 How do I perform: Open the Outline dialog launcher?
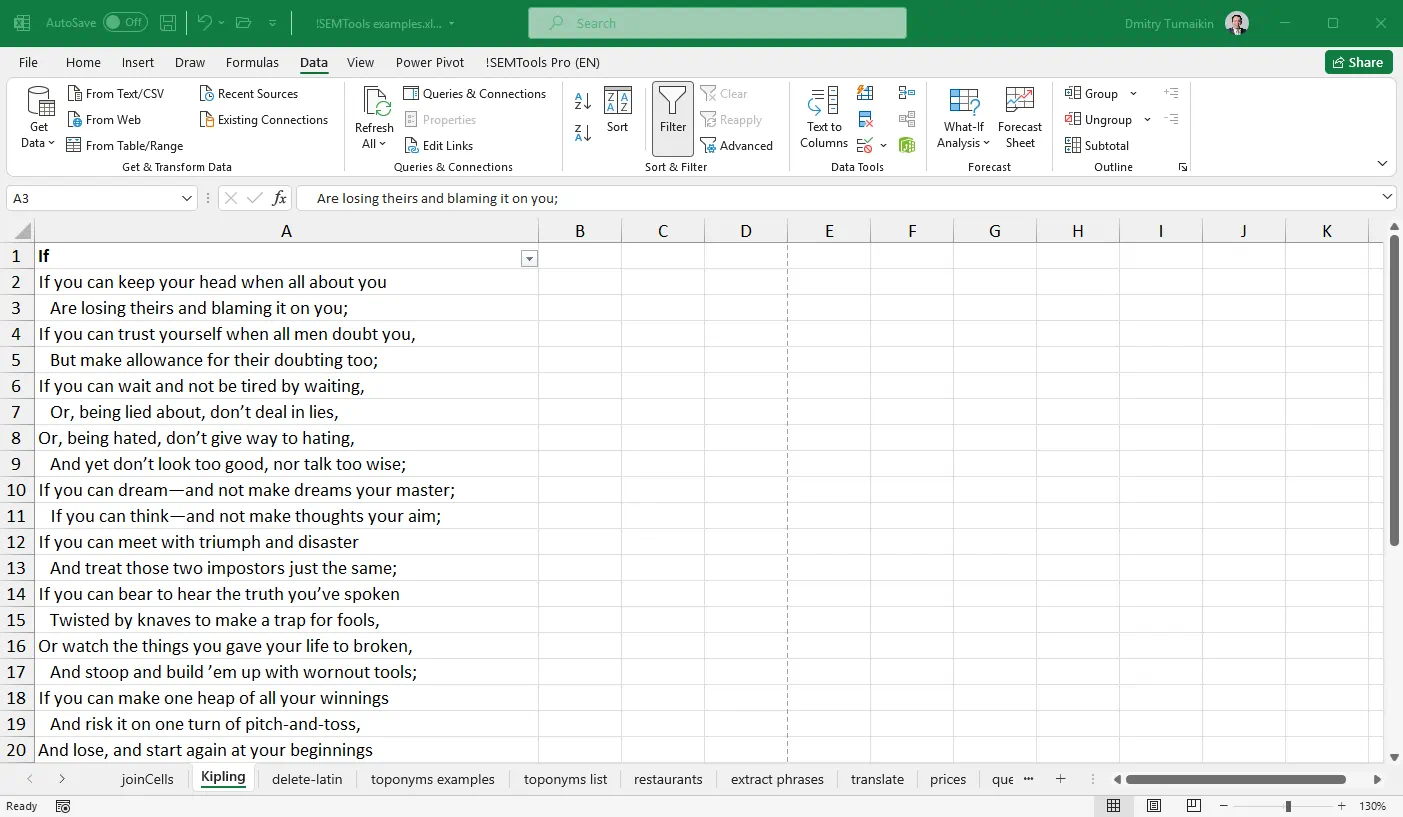[1183, 167]
